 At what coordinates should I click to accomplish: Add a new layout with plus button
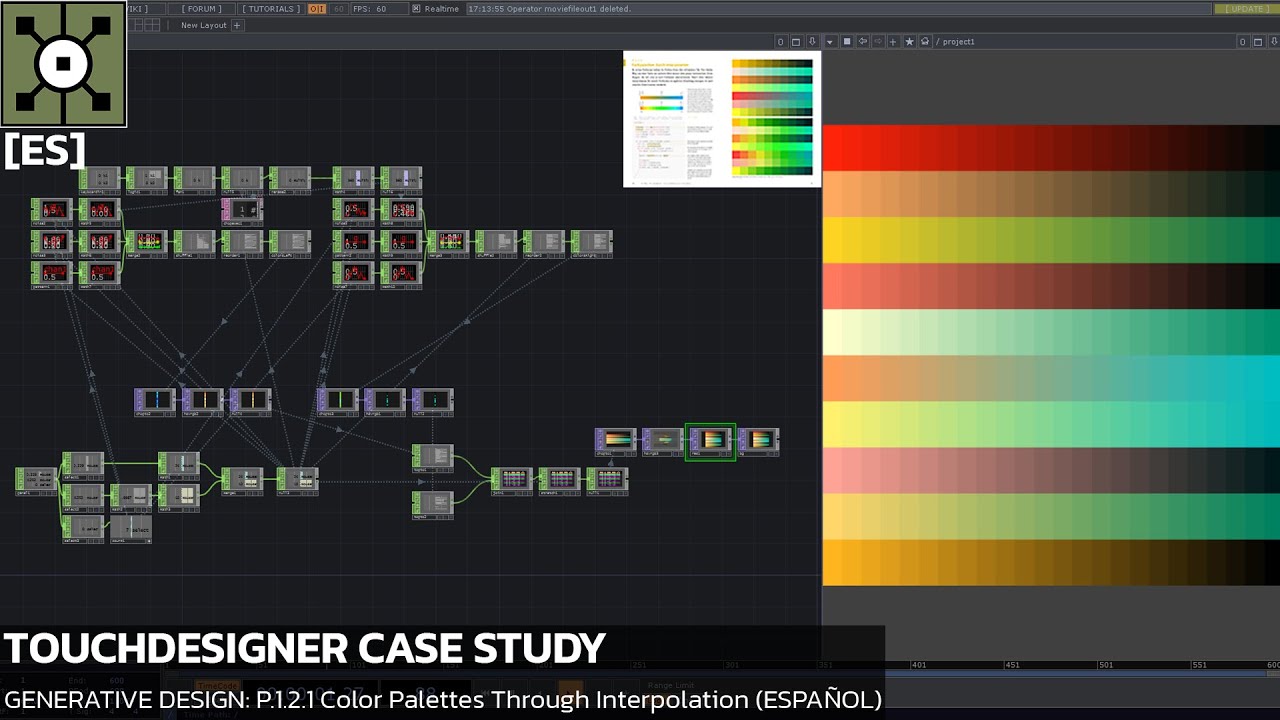(x=237, y=25)
